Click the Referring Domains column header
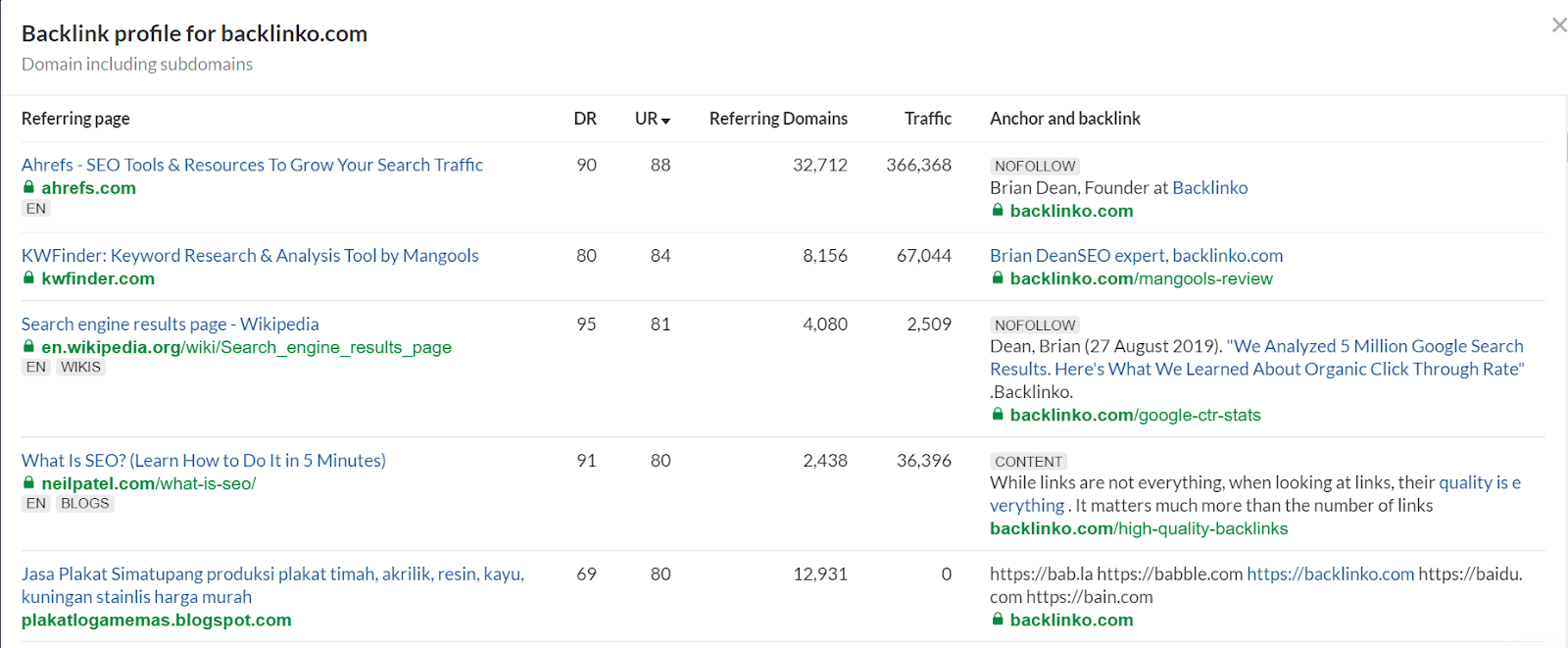Screen dimensions: 1568x648 778,119
